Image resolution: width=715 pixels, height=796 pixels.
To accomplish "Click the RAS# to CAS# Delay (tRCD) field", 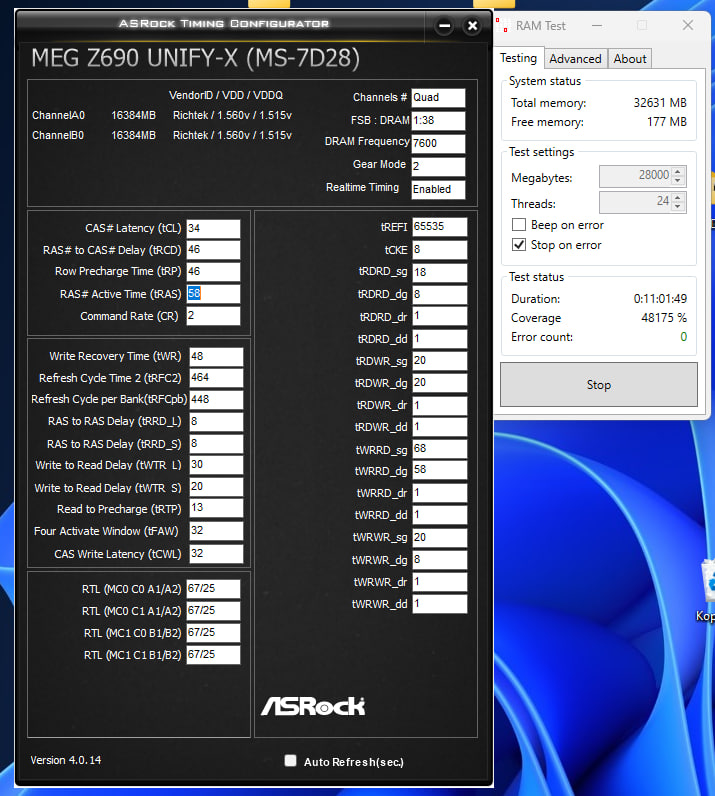I will coord(213,250).
